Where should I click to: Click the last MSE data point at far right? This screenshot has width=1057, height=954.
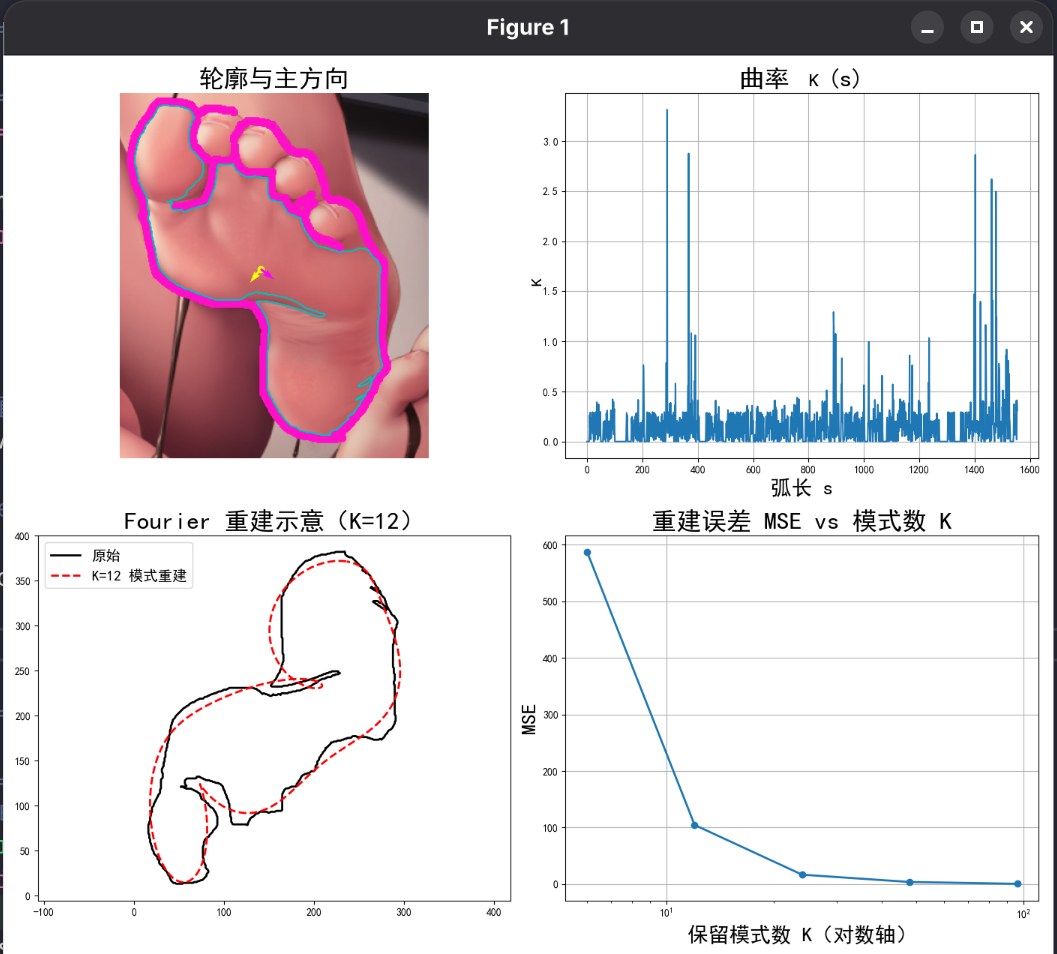click(x=1017, y=883)
